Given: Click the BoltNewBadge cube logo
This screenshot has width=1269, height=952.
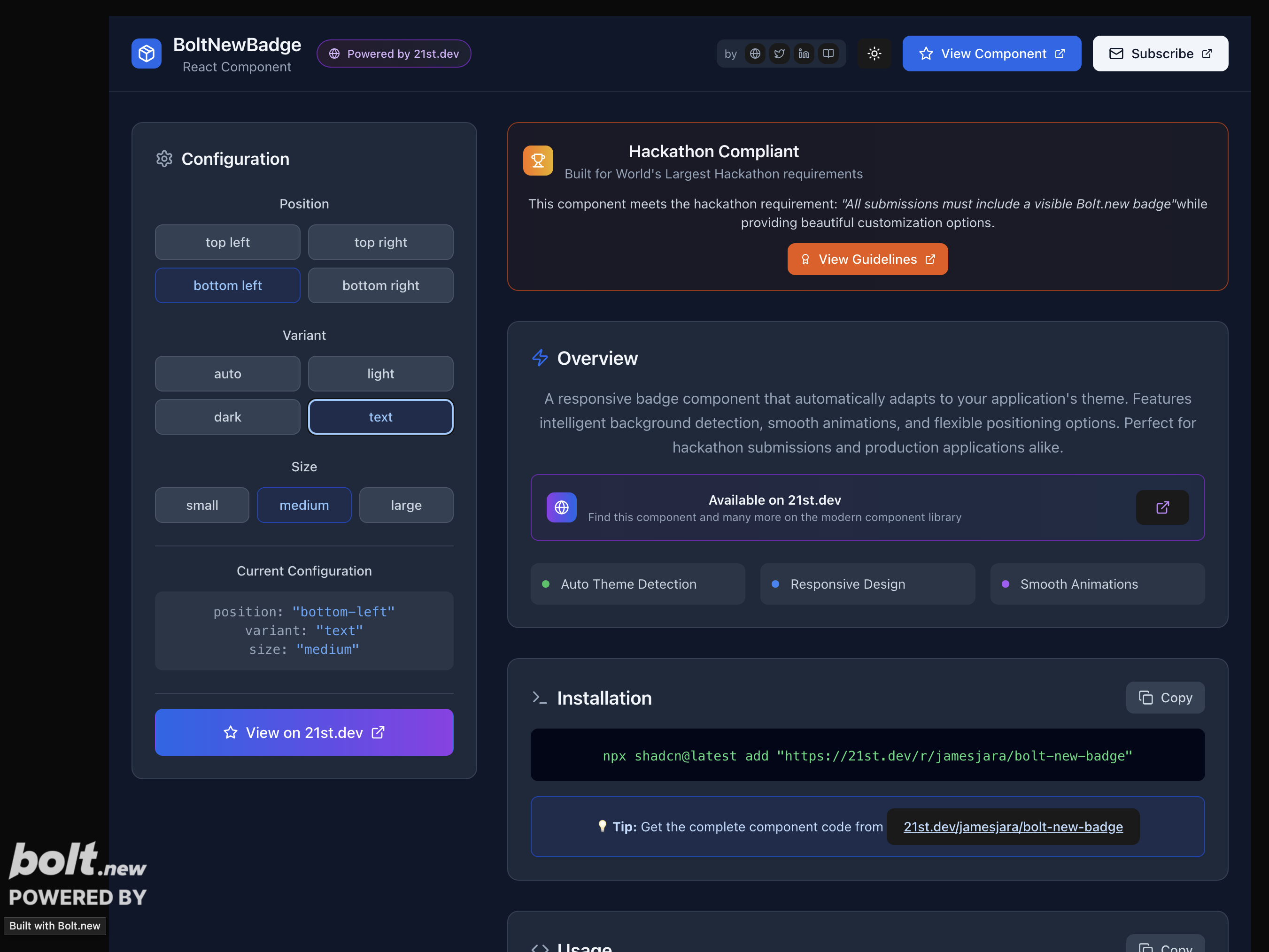Looking at the screenshot, I should (x=146, y=54).
